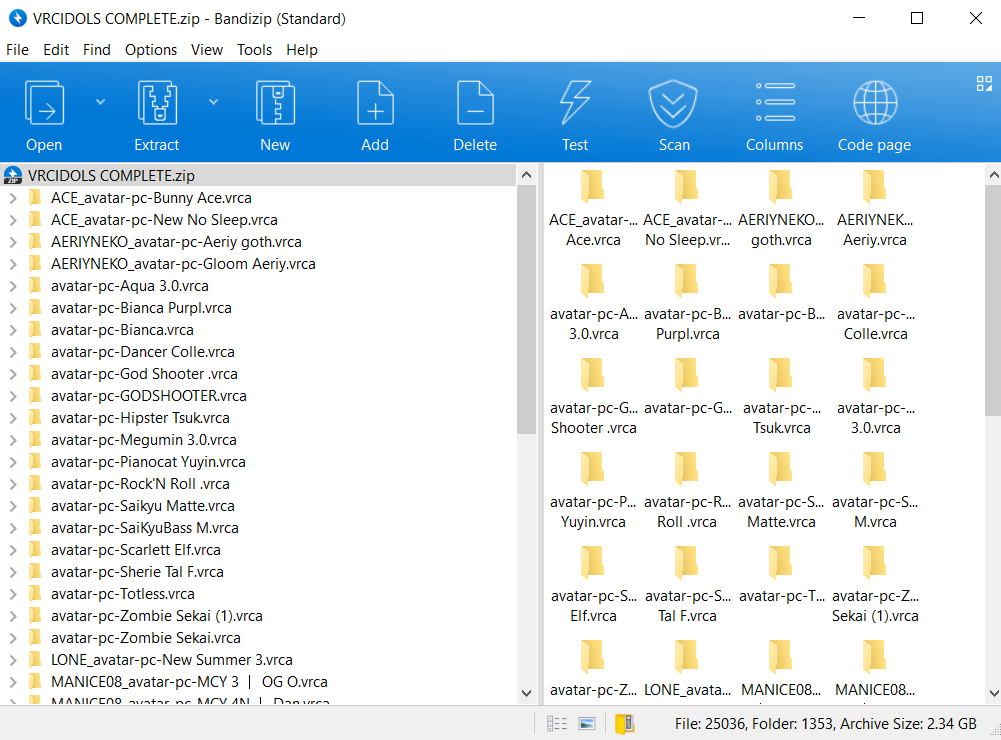Image resolution: width=1001 pixels, height=740 pixels.
Task: Open the Options menu
Action: coord(151,50)
